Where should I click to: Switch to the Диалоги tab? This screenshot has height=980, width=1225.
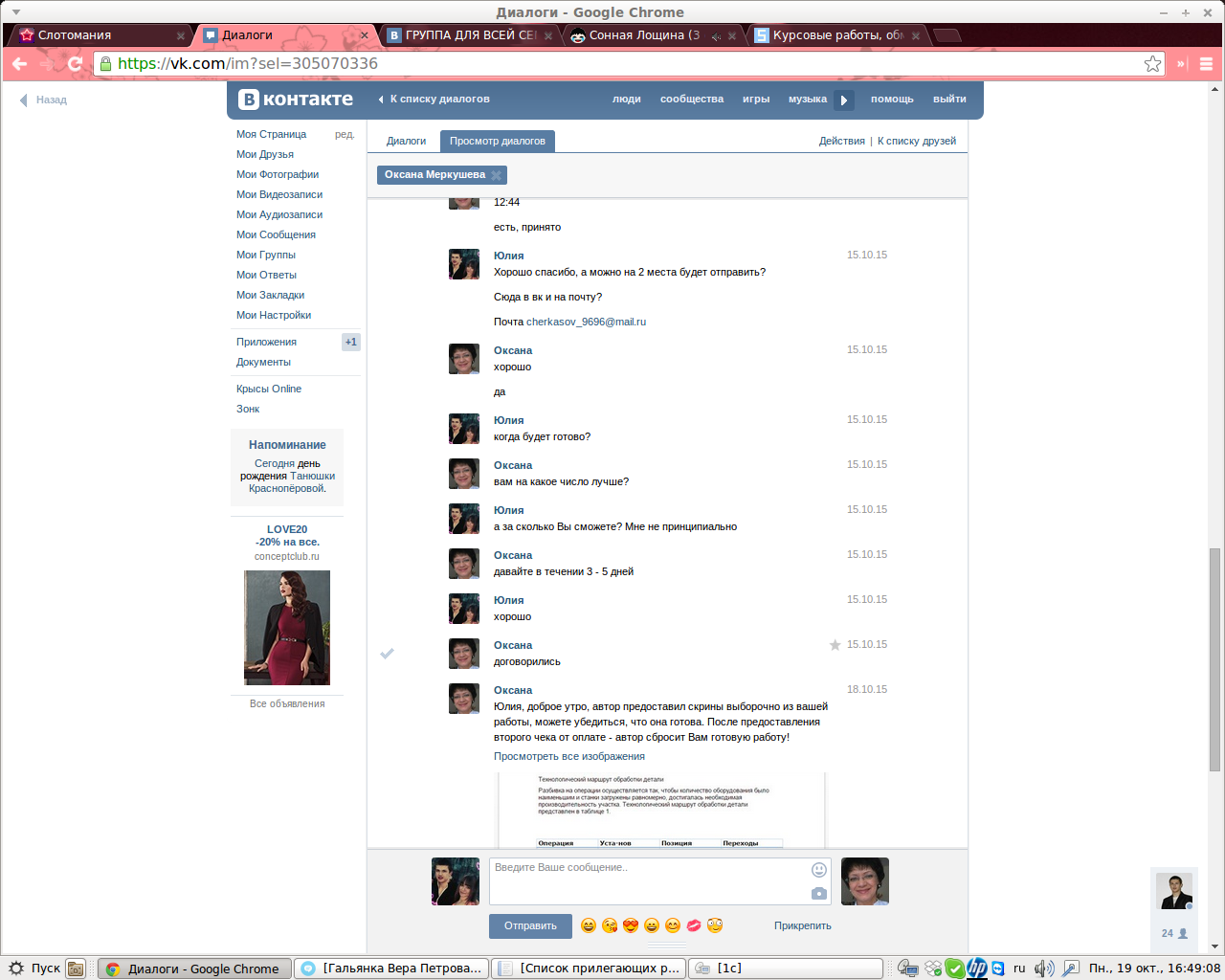406,141
